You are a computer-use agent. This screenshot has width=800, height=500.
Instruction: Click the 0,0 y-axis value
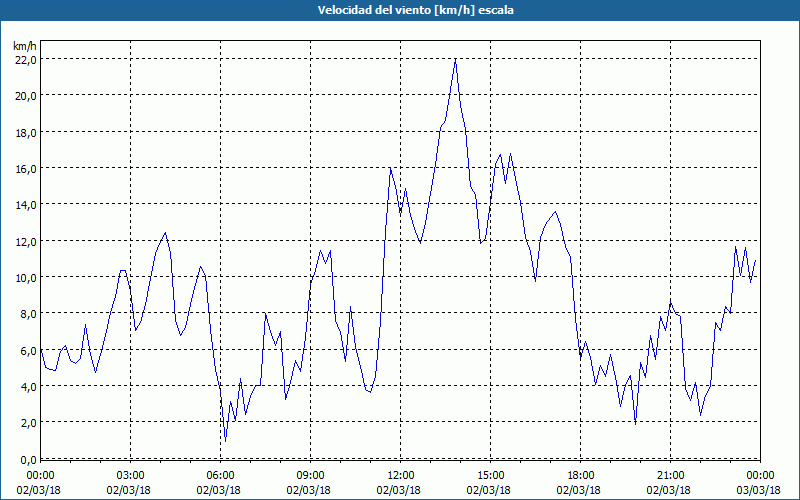(x=28, y=460)
